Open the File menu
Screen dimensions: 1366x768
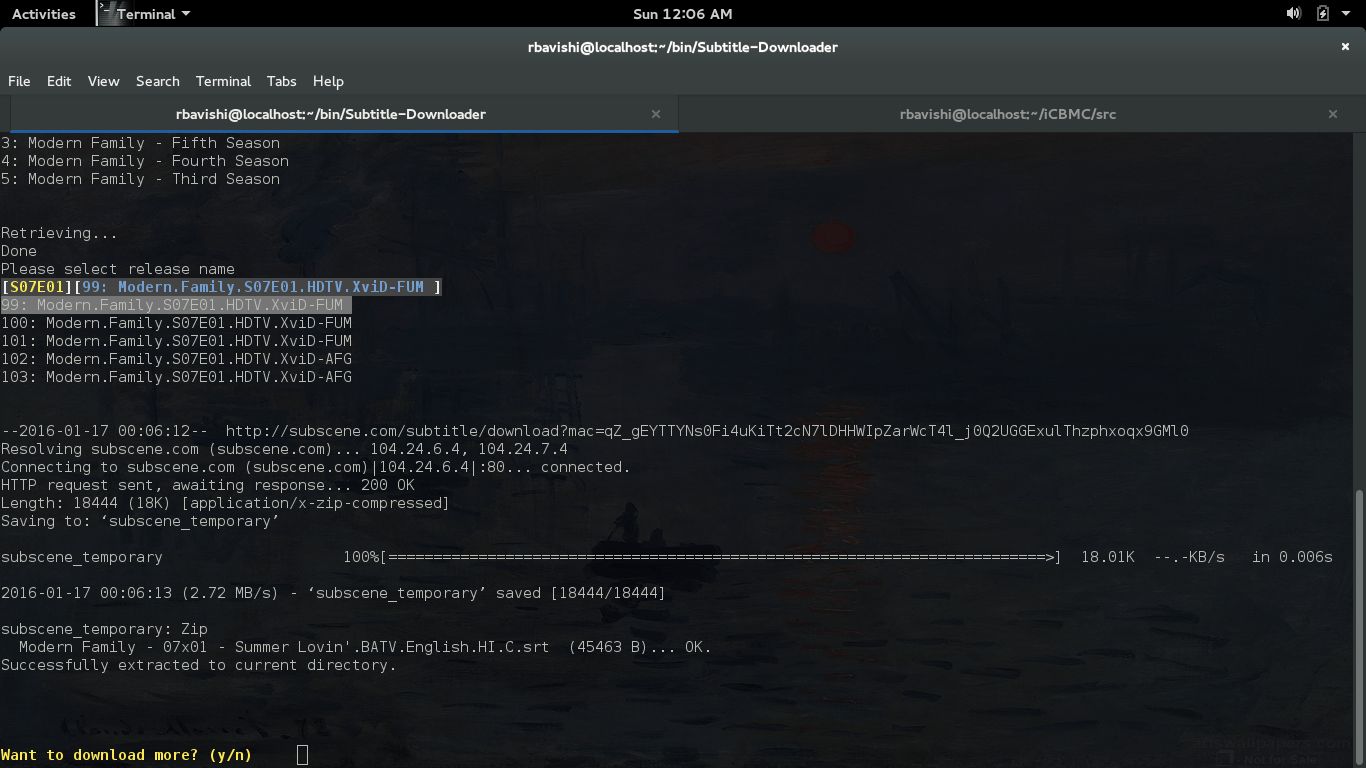tap(19, 81)
